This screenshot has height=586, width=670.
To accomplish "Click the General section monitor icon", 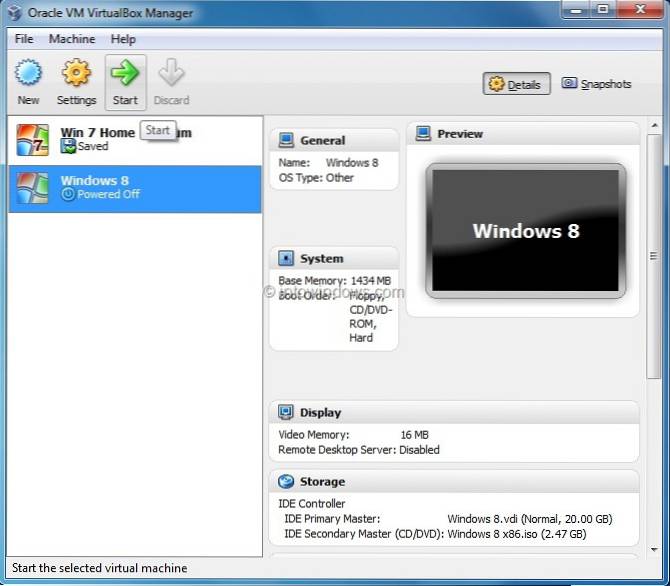I will 286,141.
